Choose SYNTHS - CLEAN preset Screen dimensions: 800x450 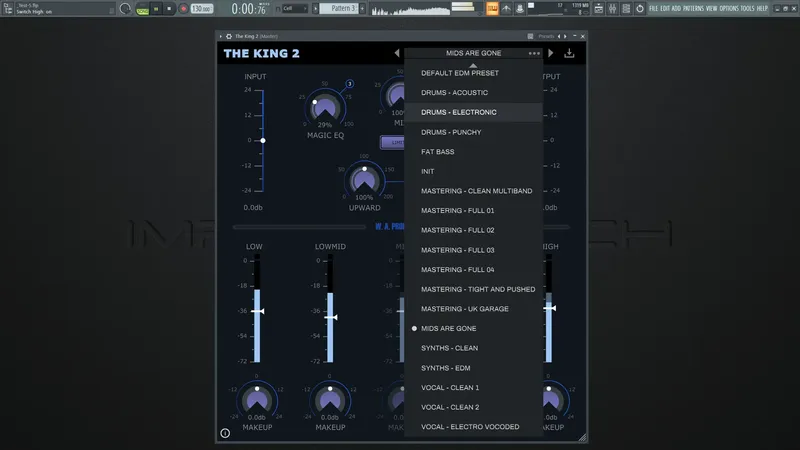coord(473,348)
